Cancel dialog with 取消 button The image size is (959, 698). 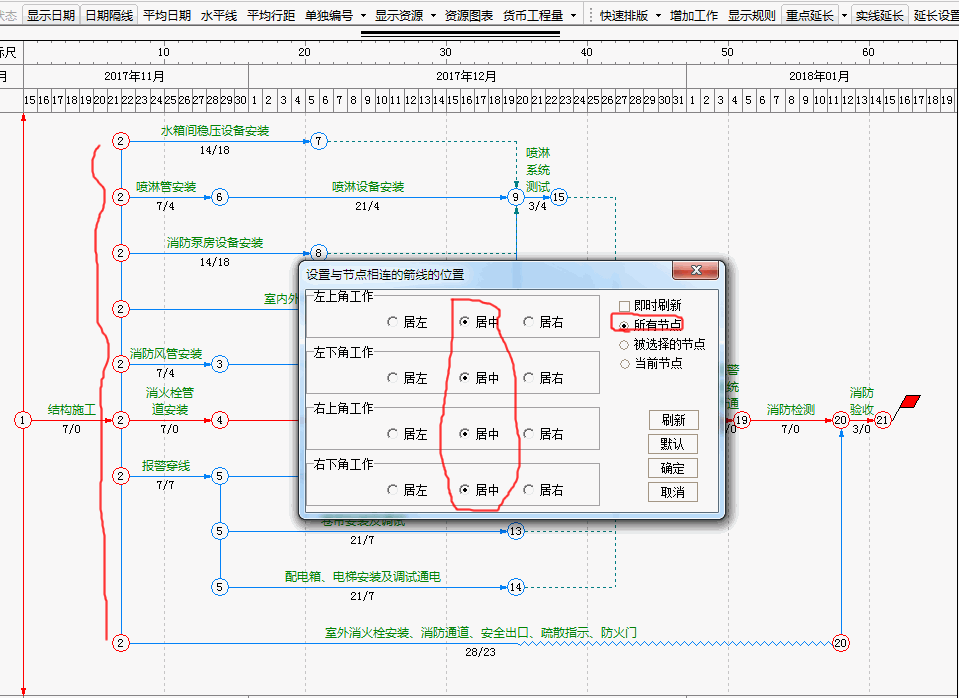(673, 492)
